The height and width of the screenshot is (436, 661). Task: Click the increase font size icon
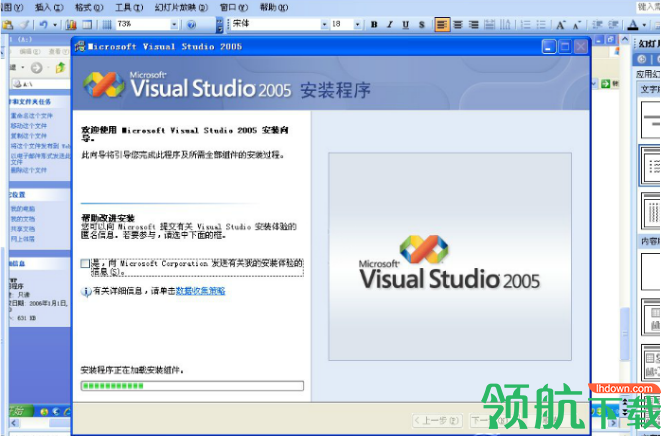pos(561,24)
